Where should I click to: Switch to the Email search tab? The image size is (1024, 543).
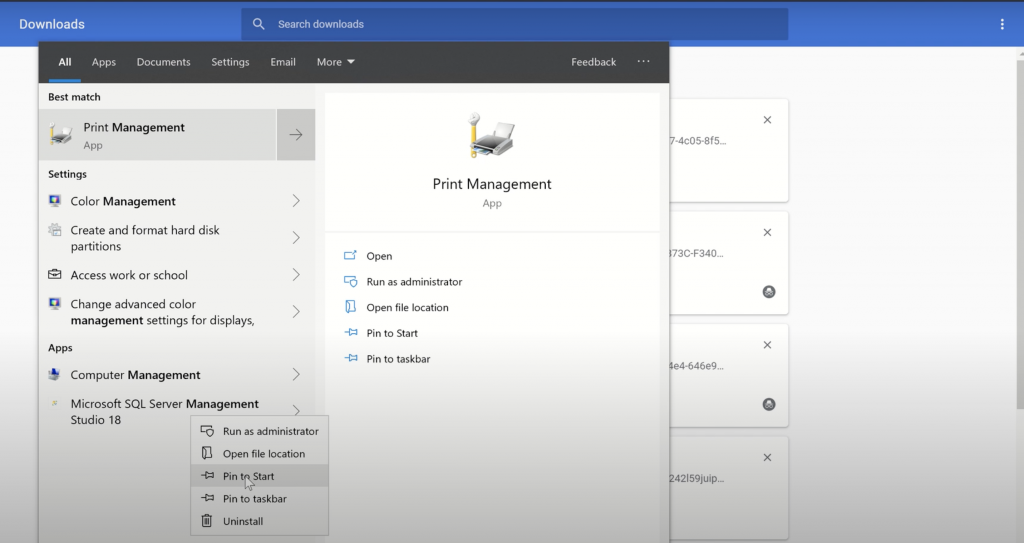(x=283, y=62)
